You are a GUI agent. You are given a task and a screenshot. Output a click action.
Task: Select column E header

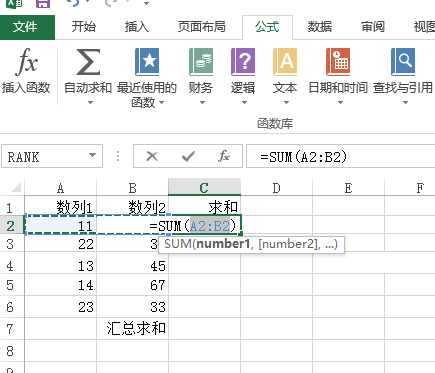click(348, 188)
